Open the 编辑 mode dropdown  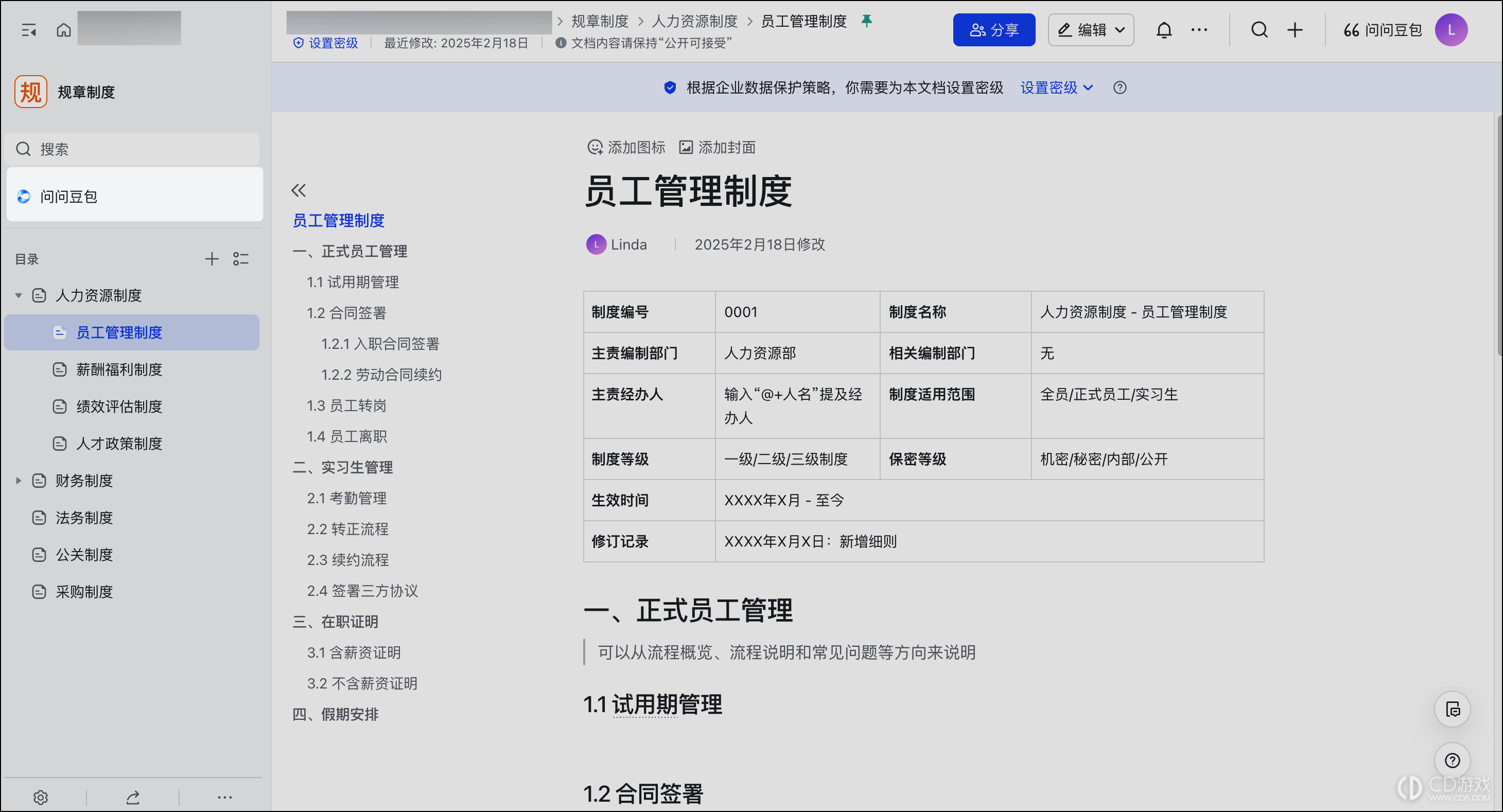pyautogui.click(x=1091, y=30)
